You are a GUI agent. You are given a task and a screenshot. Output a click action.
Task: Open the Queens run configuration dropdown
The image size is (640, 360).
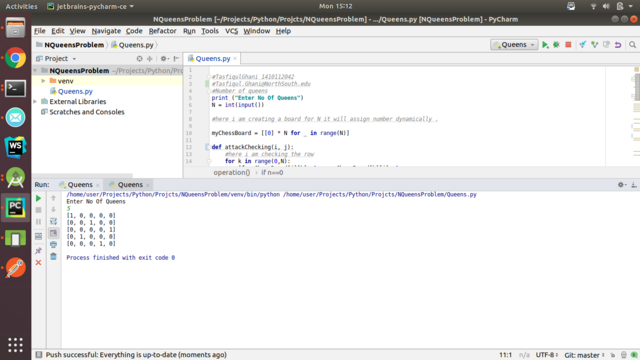point(514,45)
